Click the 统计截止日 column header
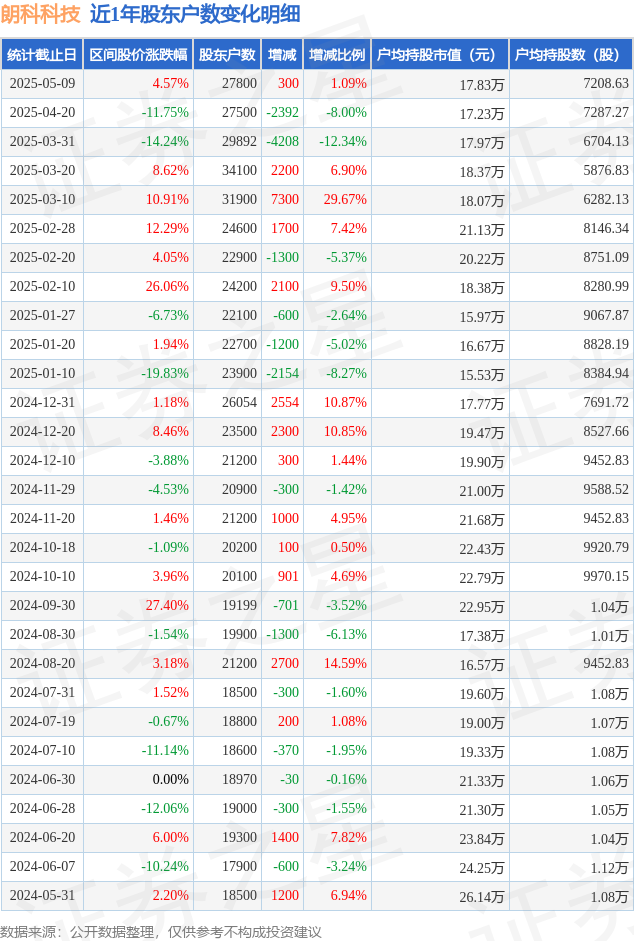Screen dimensions: 634x941 tap(42, 55)
